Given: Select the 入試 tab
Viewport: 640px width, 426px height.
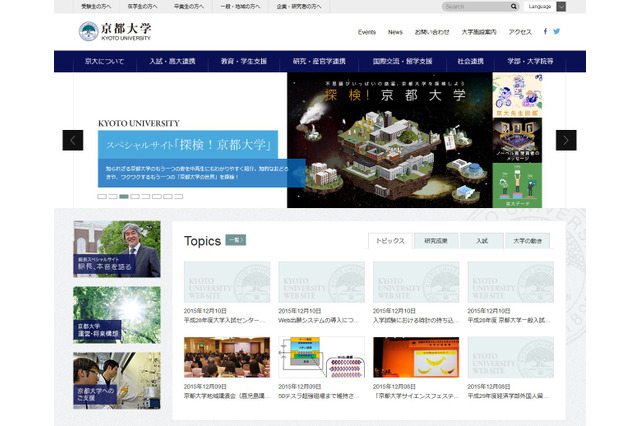Looking at the screenshot, I should pos(482,241).
